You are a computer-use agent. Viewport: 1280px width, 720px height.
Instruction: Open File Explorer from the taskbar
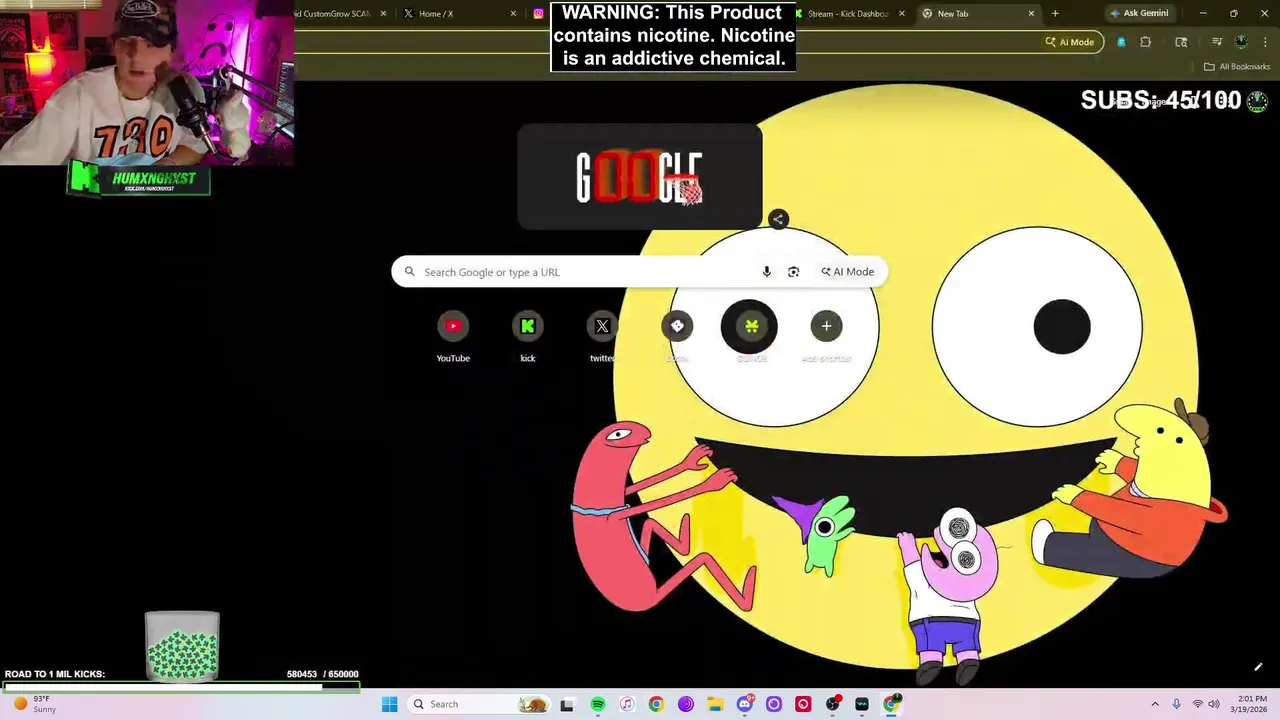[715, 704]
